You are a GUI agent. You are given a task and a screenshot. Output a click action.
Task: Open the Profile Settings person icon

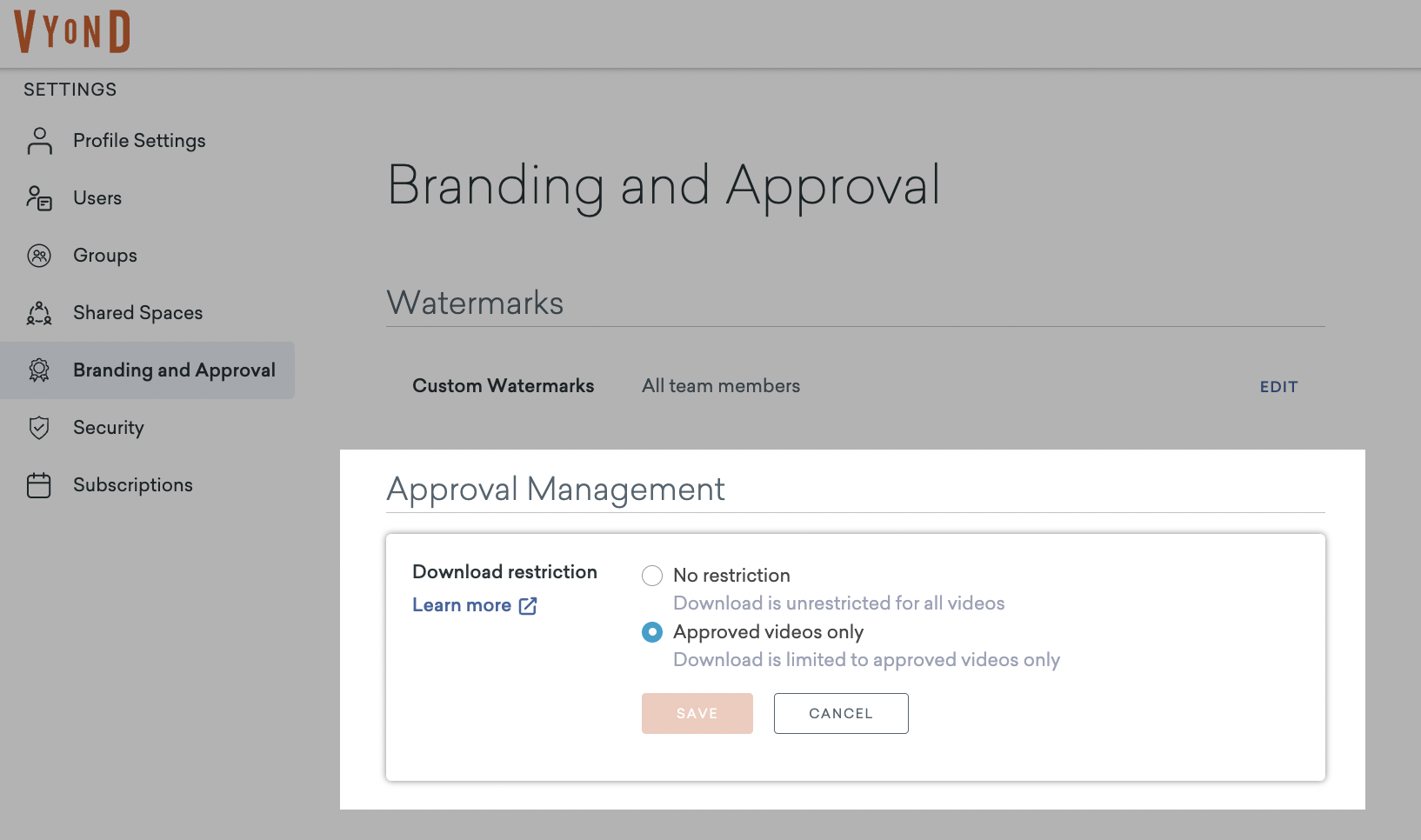pyautogui.click(x=38, y=140)
